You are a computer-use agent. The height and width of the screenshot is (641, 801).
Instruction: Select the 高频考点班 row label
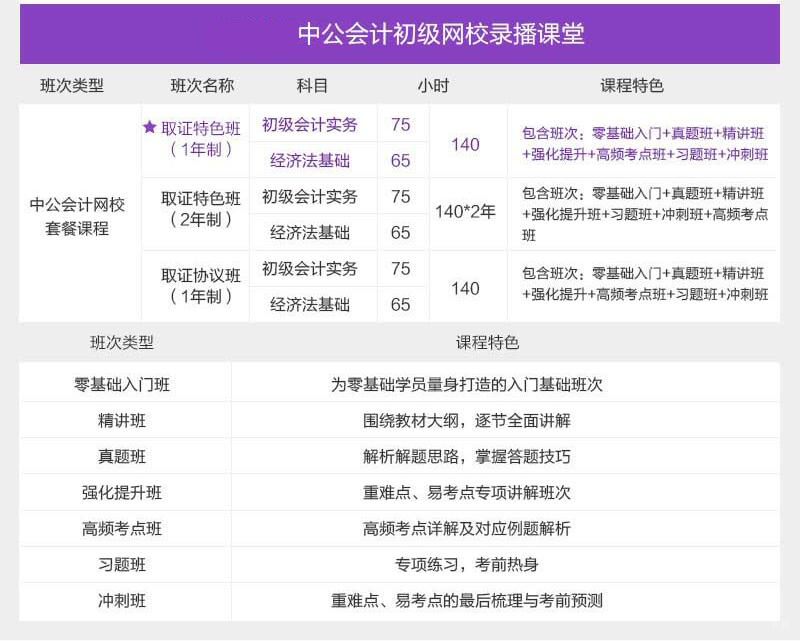click(x=122, y=528)
